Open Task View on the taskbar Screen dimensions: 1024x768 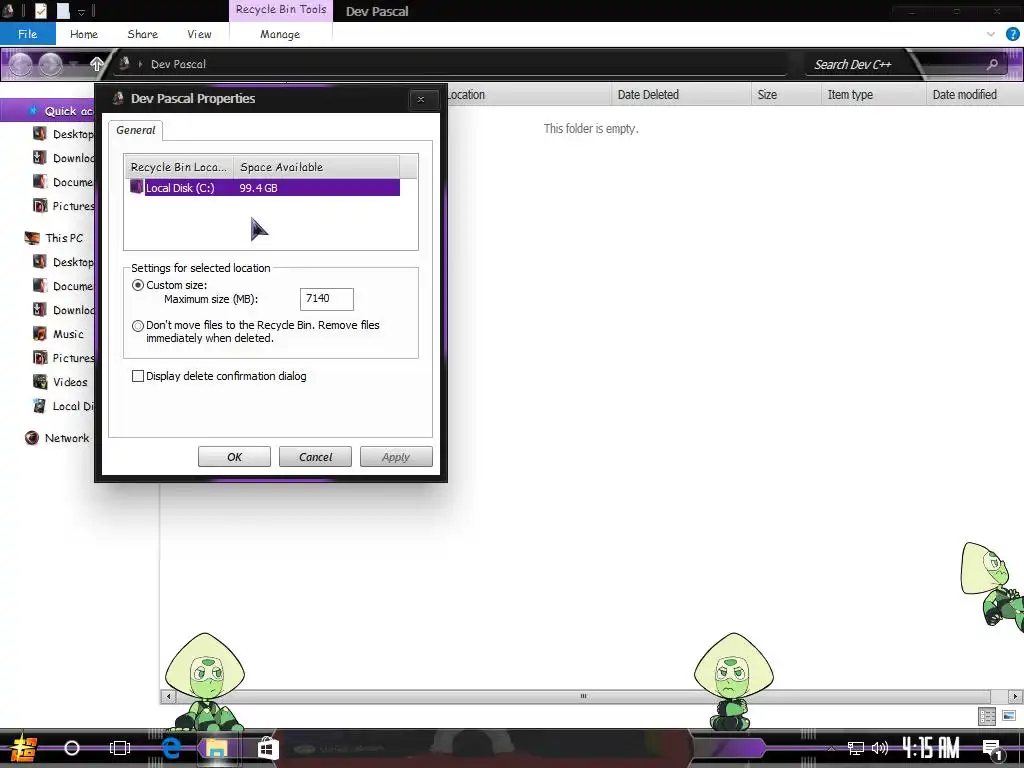tap(120, 748)
